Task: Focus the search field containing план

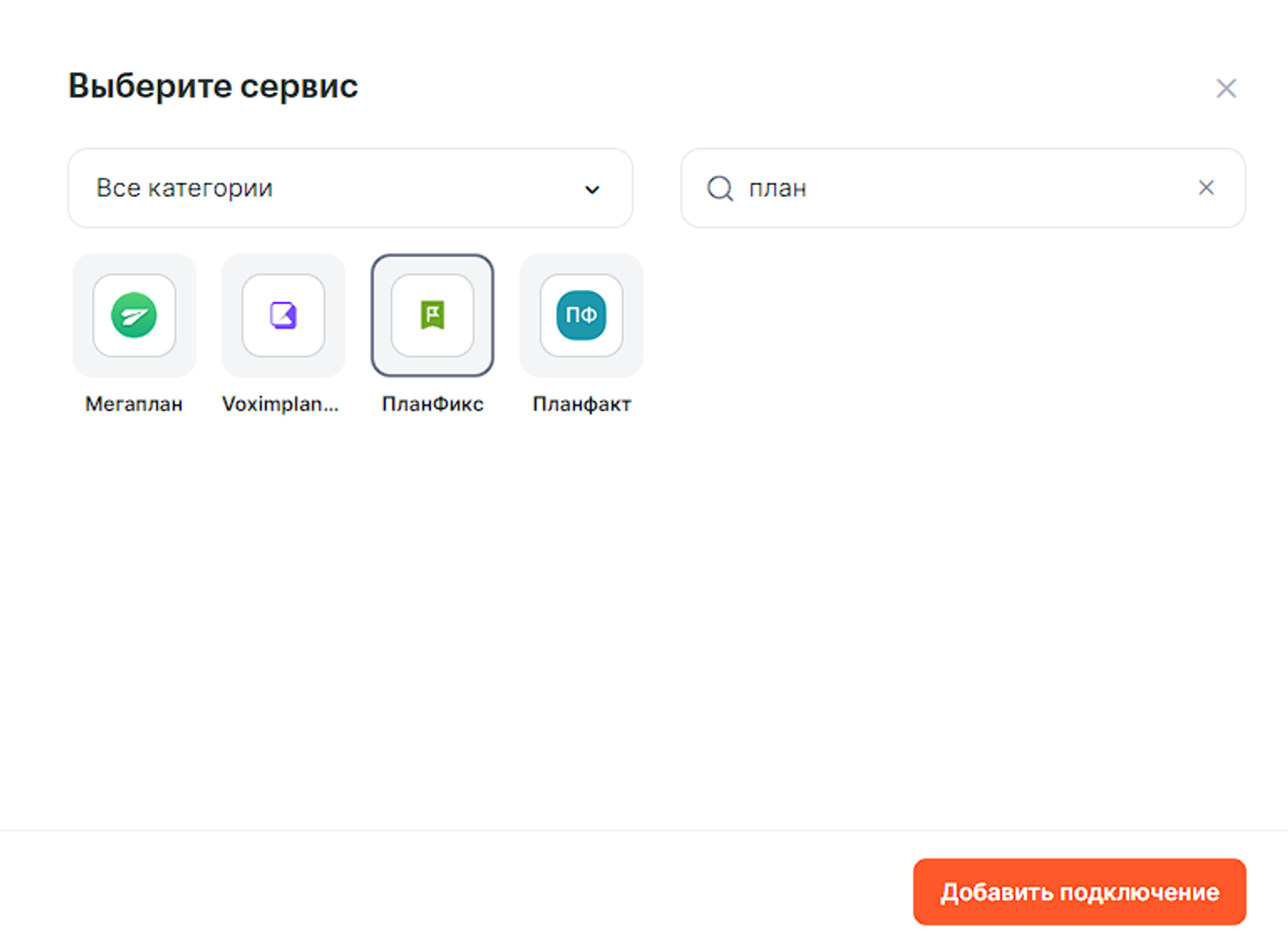Action: [x=962, y=188]
